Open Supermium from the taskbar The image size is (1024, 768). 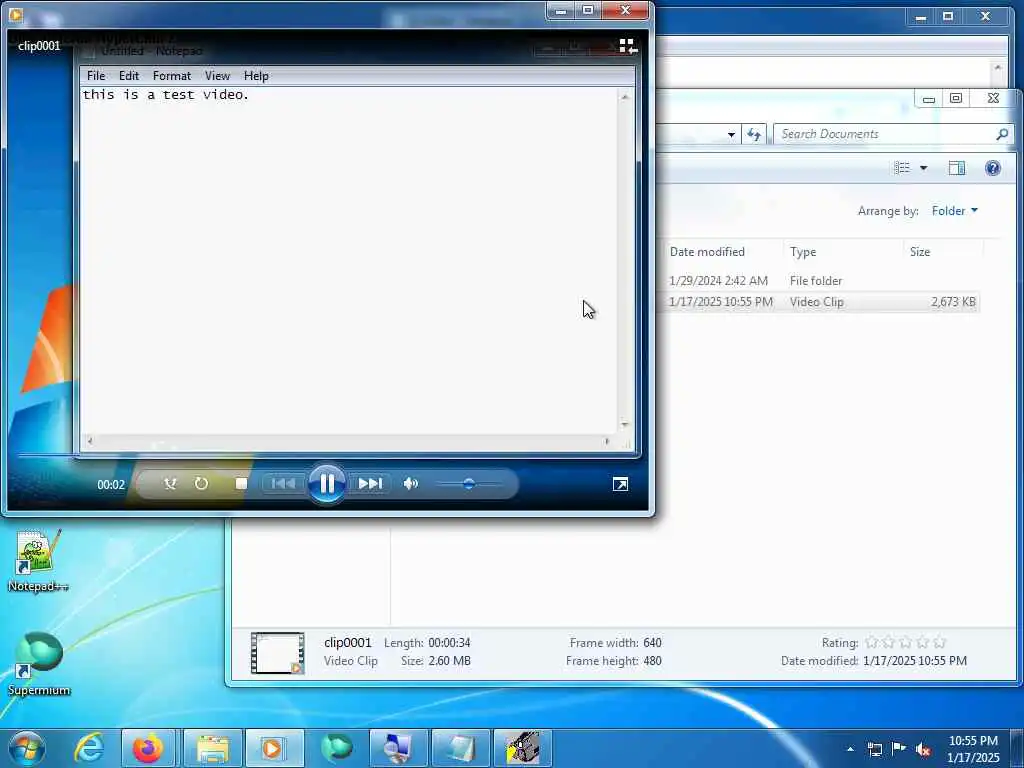click(336, 748)
